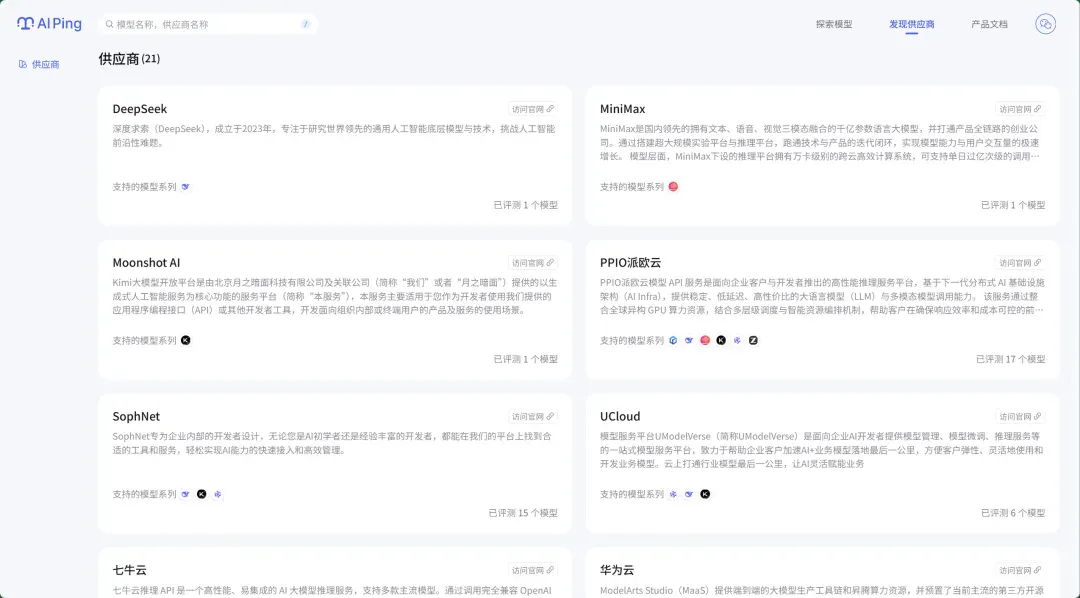Click 支持的模型系列 label in Moonshot AI card
Screen dimensions: 1080x598
[x=144, y=340]
